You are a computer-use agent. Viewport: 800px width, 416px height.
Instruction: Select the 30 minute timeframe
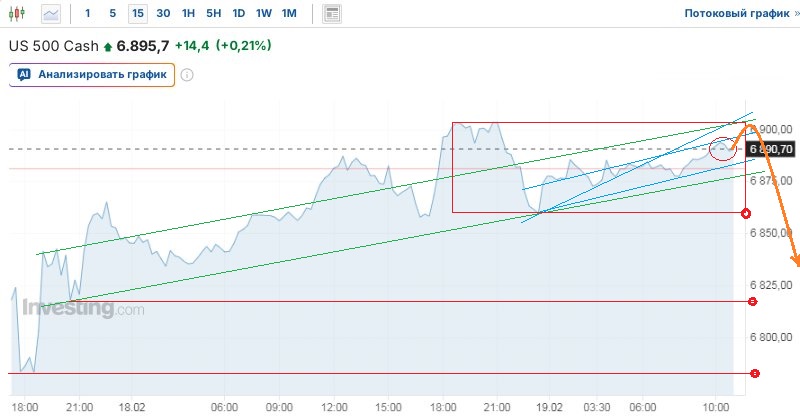point(163,14)
